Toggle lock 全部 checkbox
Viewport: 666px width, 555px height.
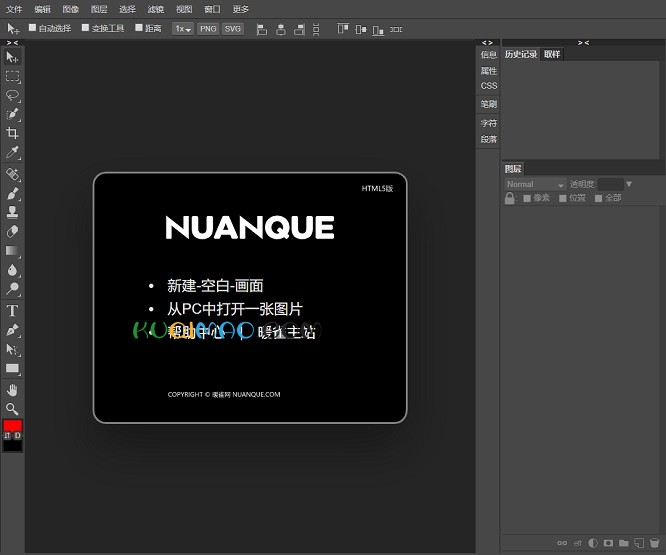(x=598, y=198)
